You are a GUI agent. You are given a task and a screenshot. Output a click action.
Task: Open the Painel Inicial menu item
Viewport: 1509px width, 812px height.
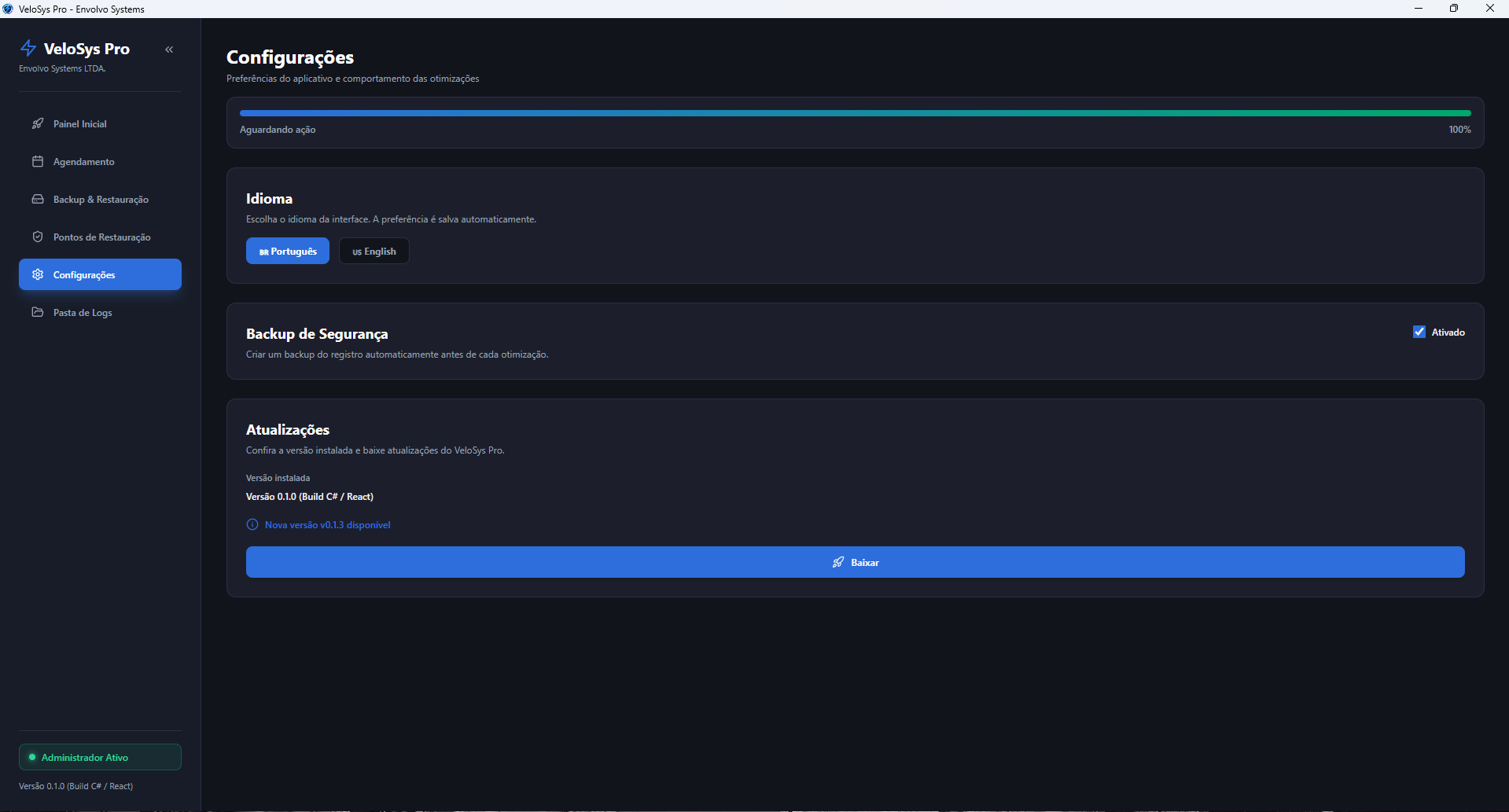point(100,123)
